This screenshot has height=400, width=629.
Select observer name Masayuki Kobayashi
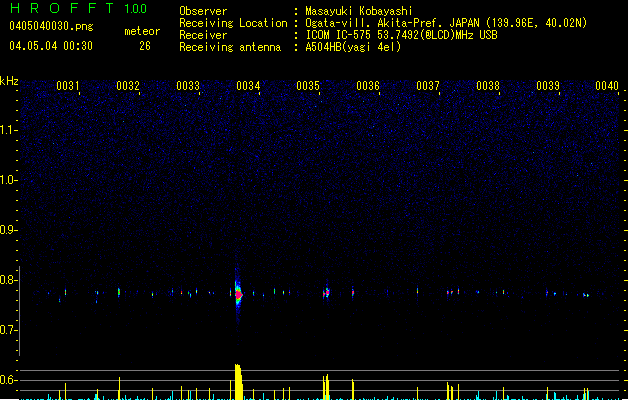pyautogui.click(x=359, y=11)
